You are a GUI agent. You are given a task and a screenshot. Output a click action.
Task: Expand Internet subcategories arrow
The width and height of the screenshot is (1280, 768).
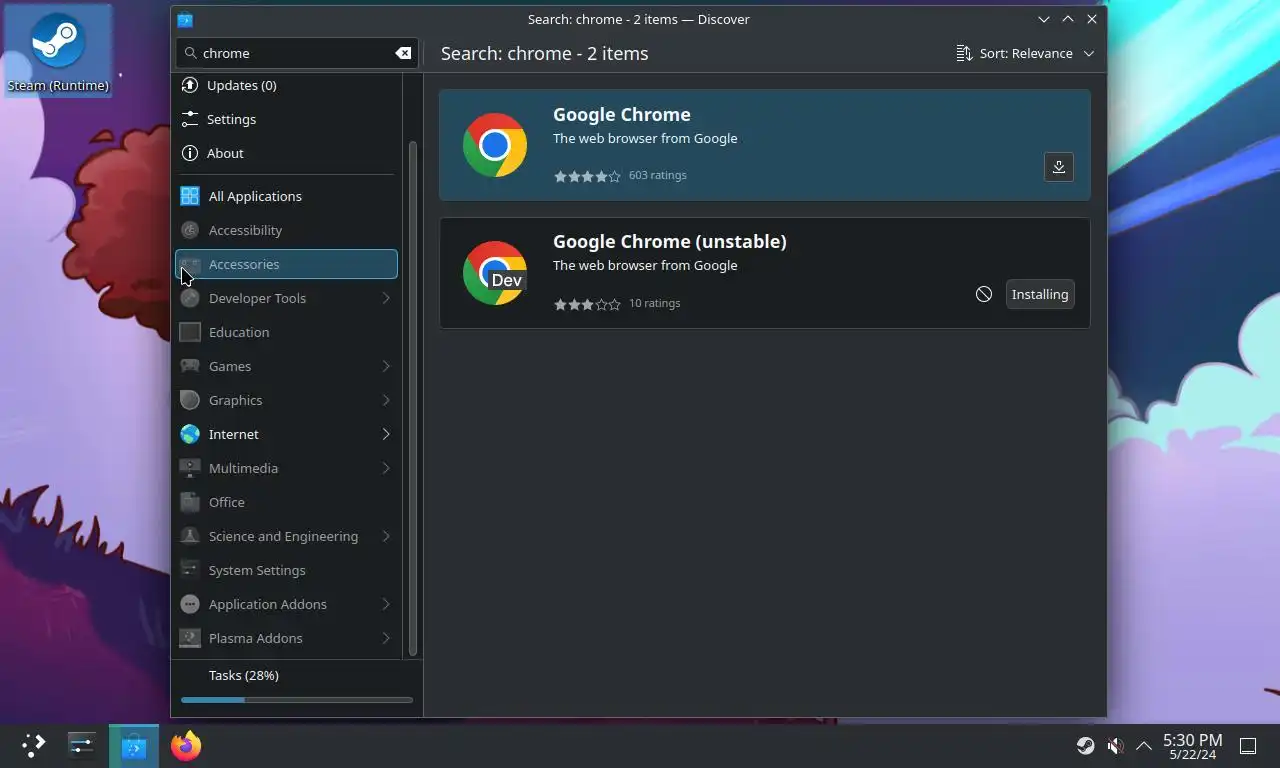click(386, 434)
